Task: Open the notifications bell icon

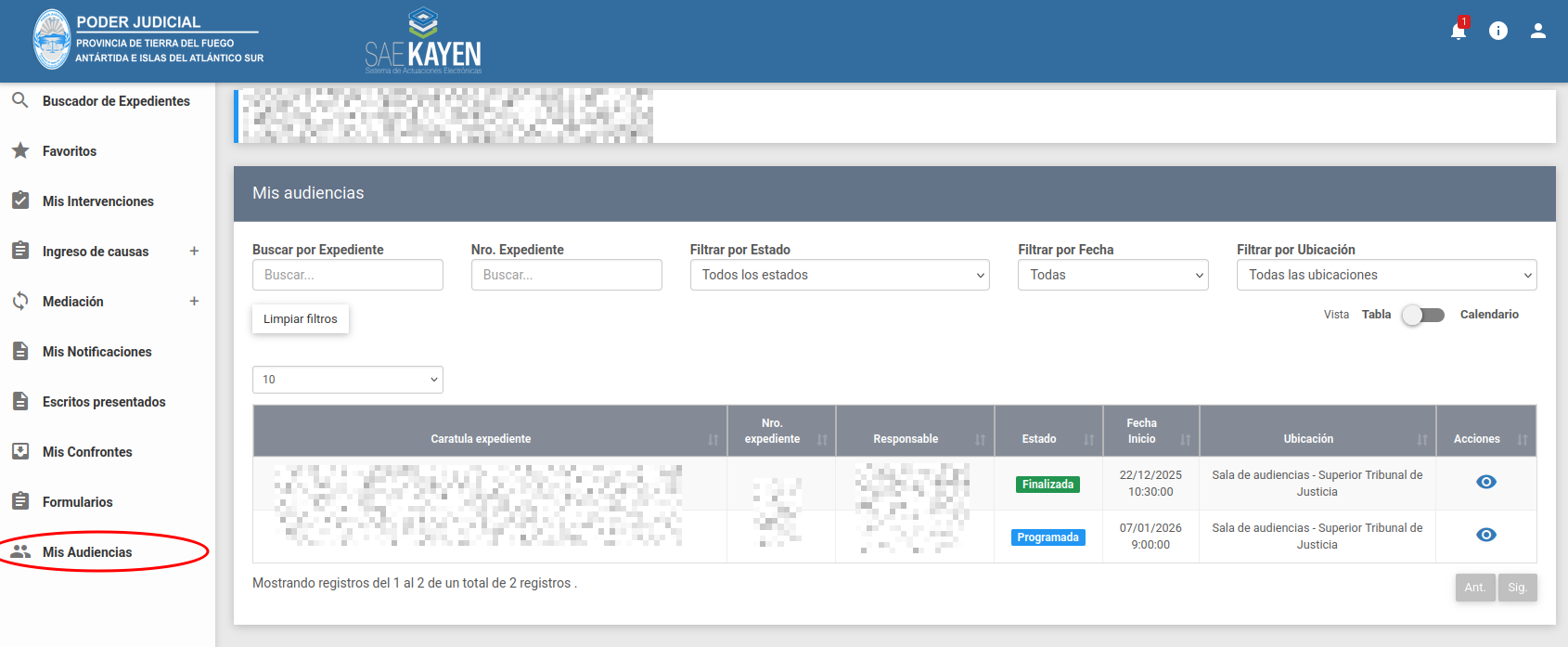Action: pyautogui.click(x=1458, y=31)
